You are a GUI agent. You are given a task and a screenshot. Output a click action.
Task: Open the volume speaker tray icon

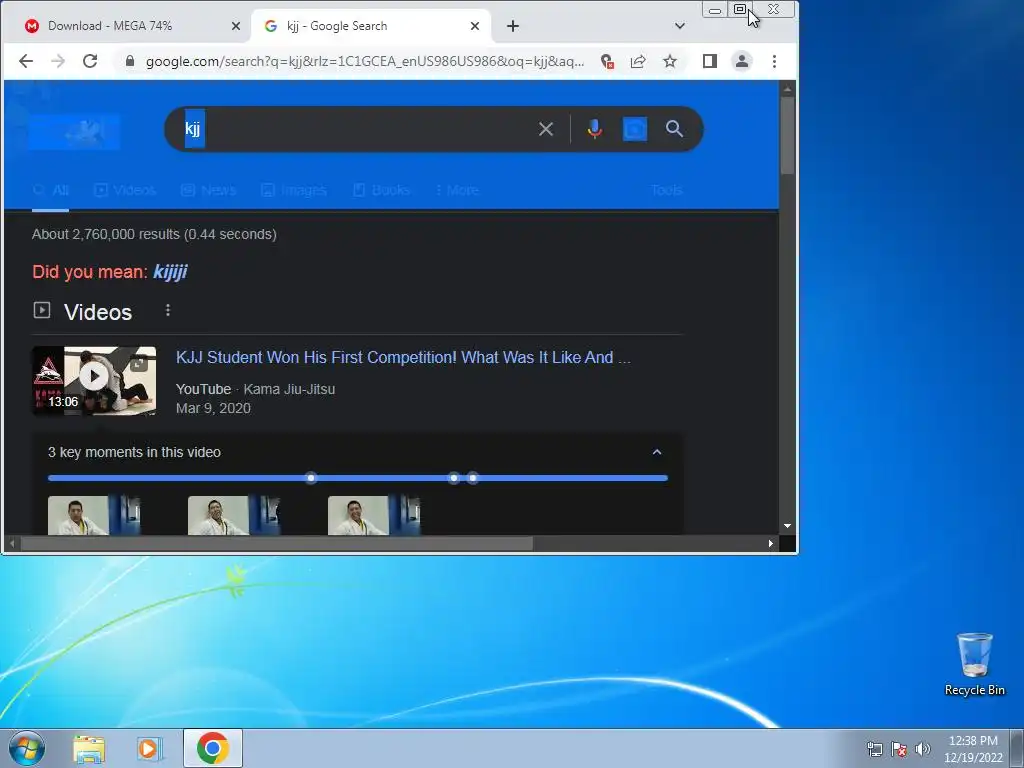tap(923, 749)
